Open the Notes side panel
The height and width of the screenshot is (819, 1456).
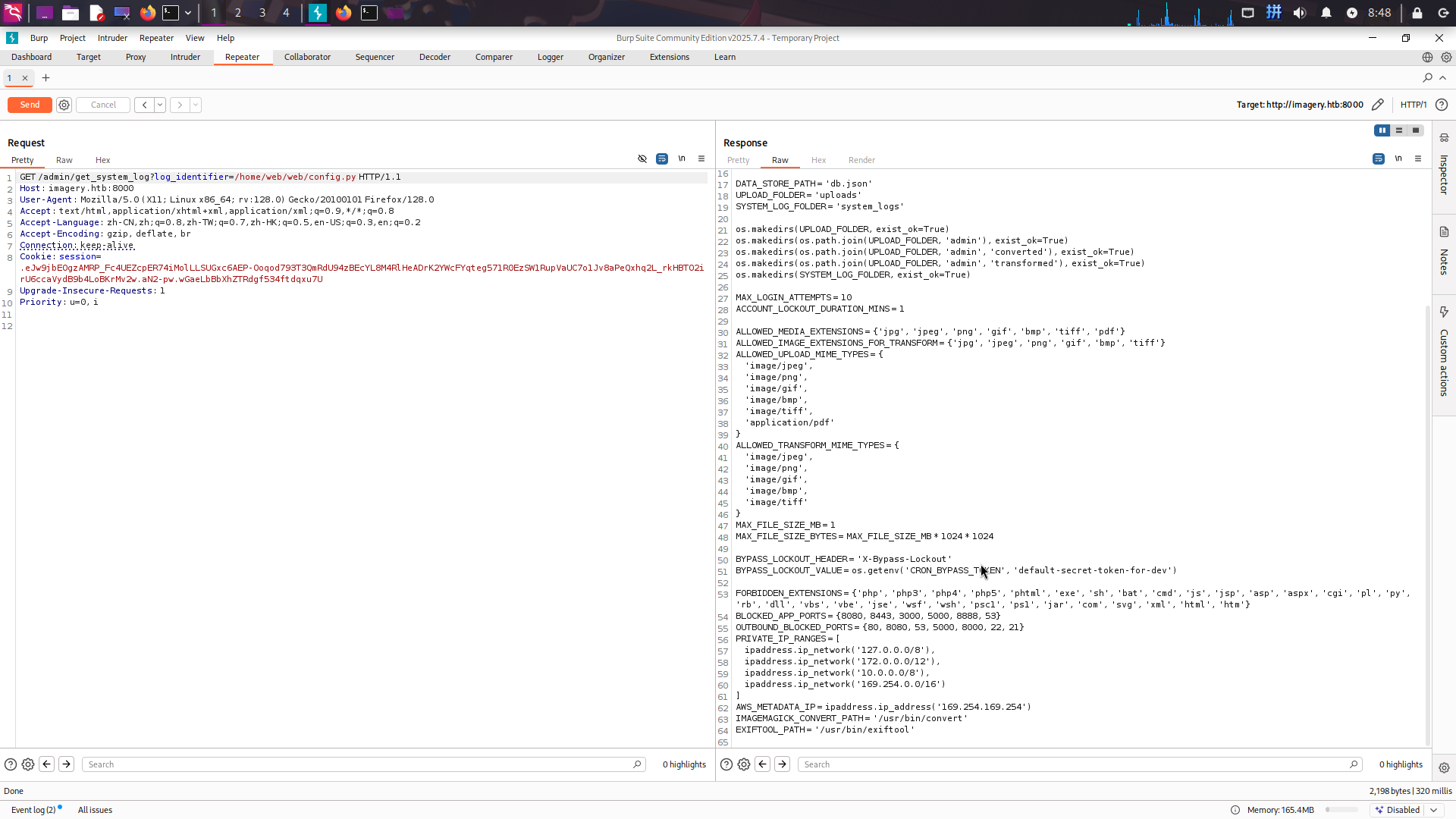(1444, 253)
